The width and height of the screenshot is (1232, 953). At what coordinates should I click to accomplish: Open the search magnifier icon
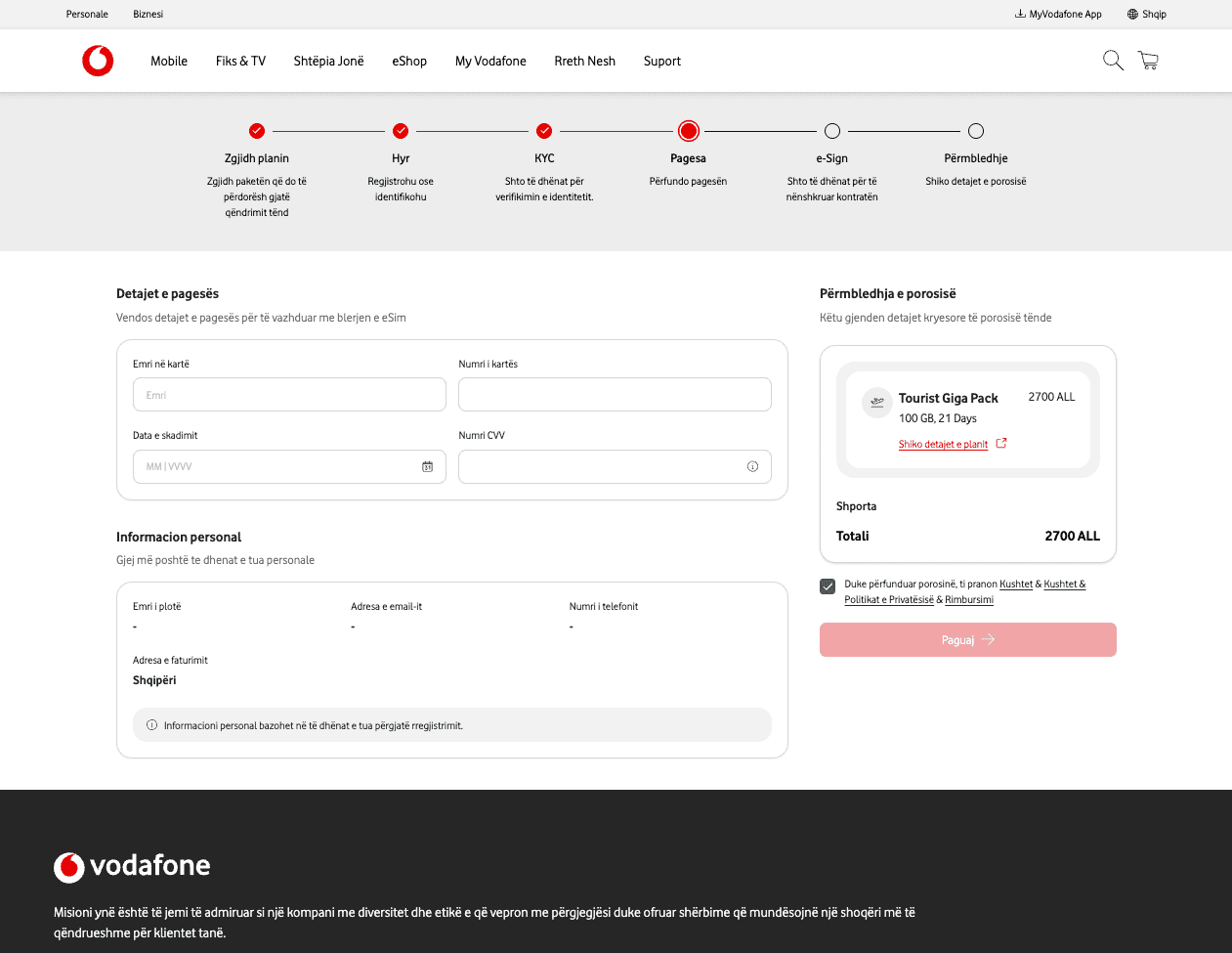(1113, 61)
